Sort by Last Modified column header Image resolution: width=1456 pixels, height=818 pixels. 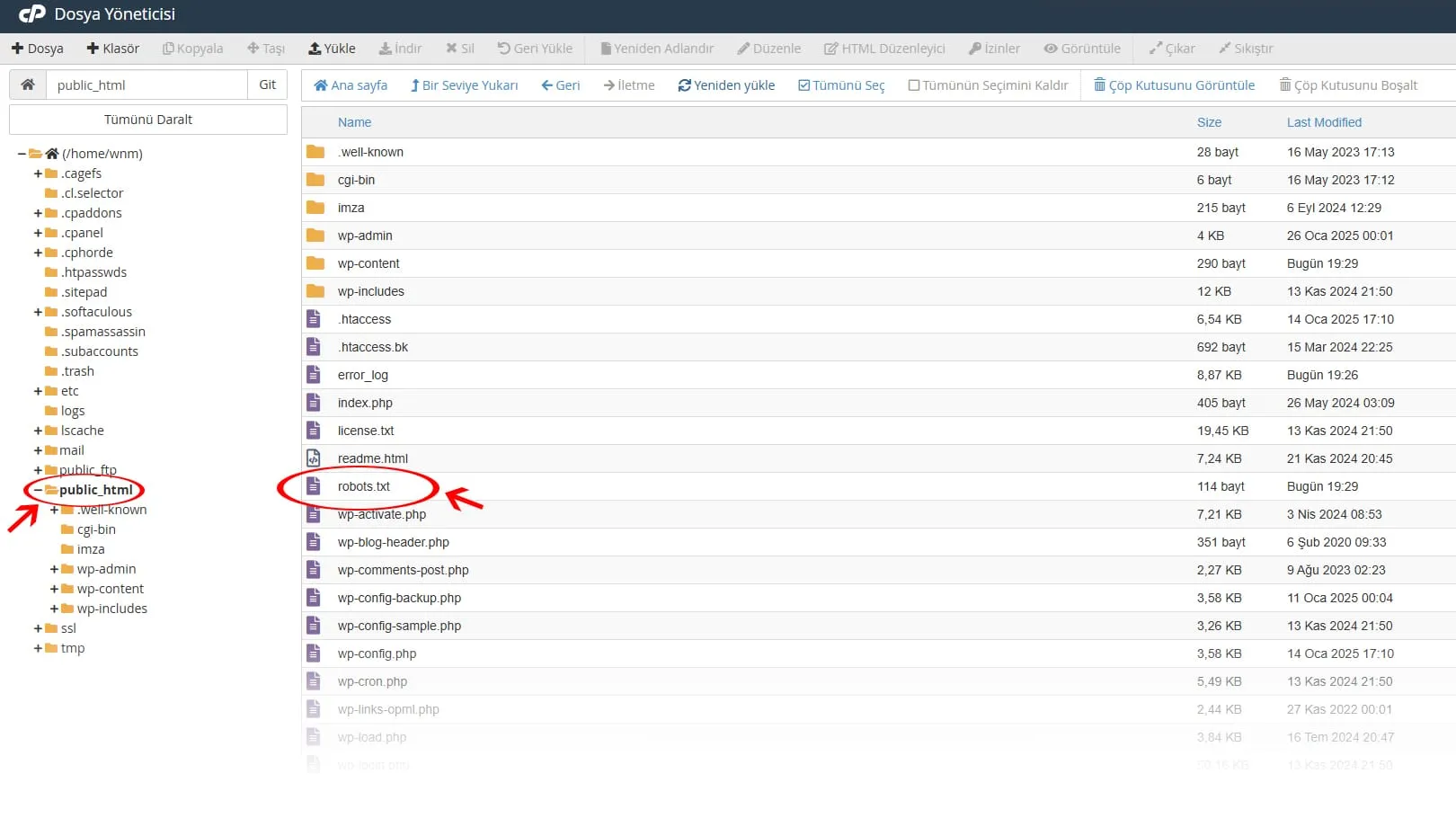point(1324,122)
